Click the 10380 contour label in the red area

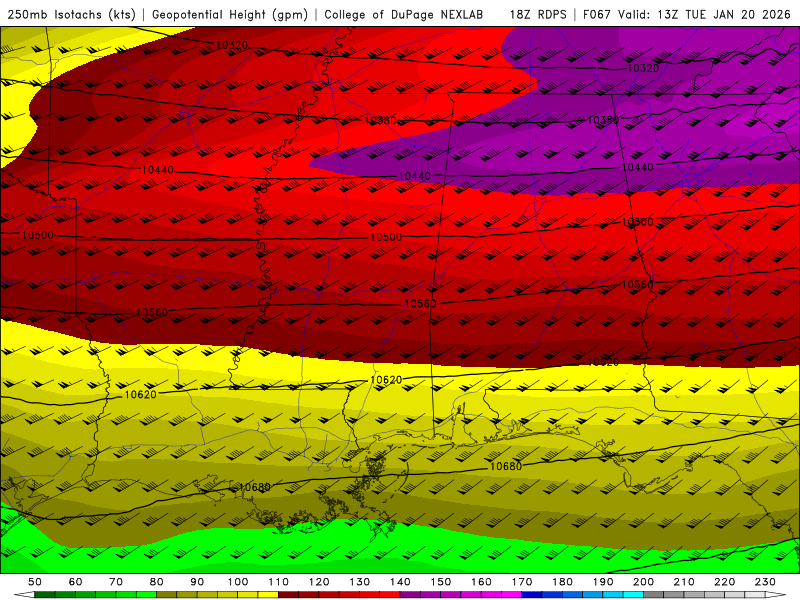(x=381, y=121)
